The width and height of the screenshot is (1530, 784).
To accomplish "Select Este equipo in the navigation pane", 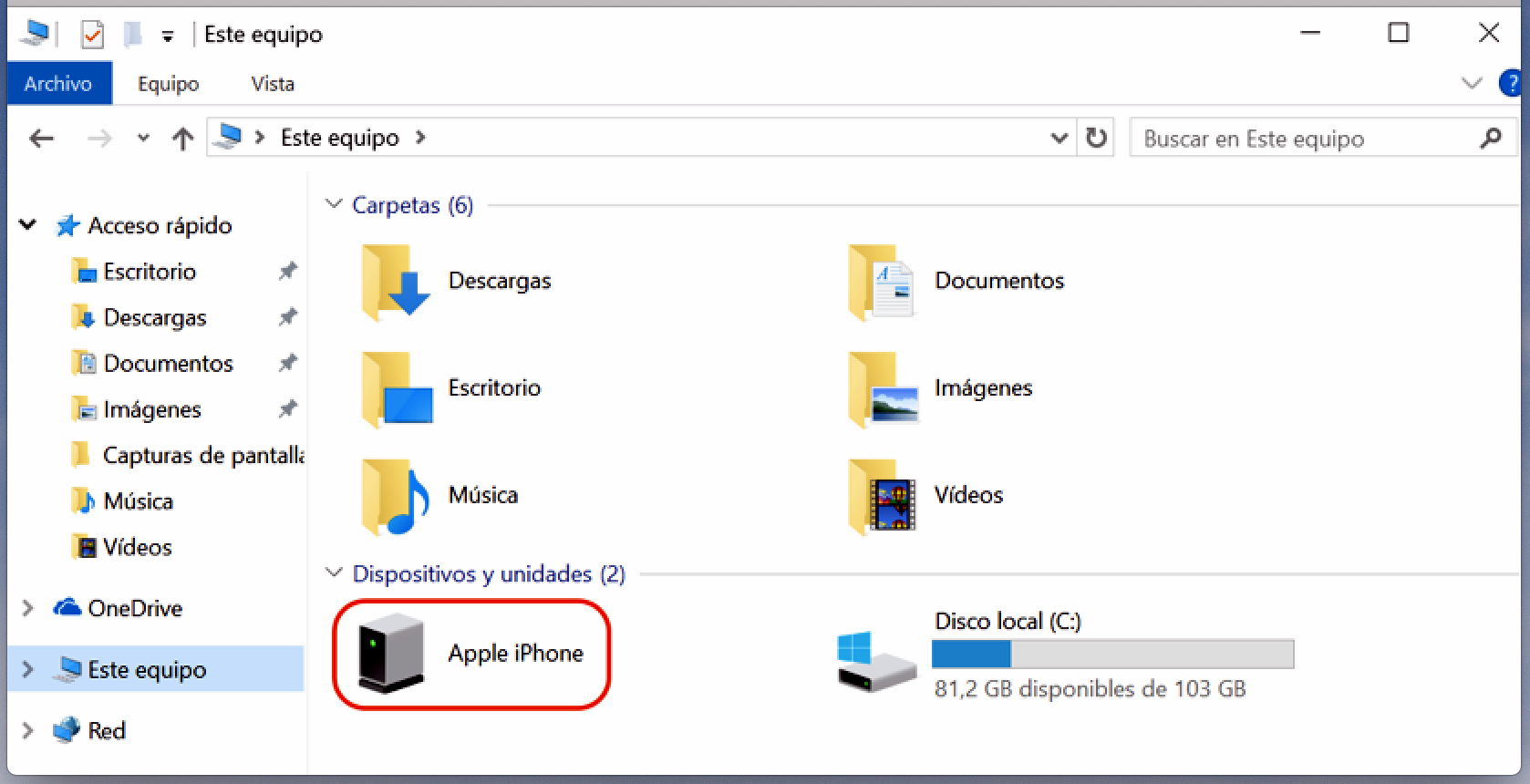I will click(x=147, y=670).
